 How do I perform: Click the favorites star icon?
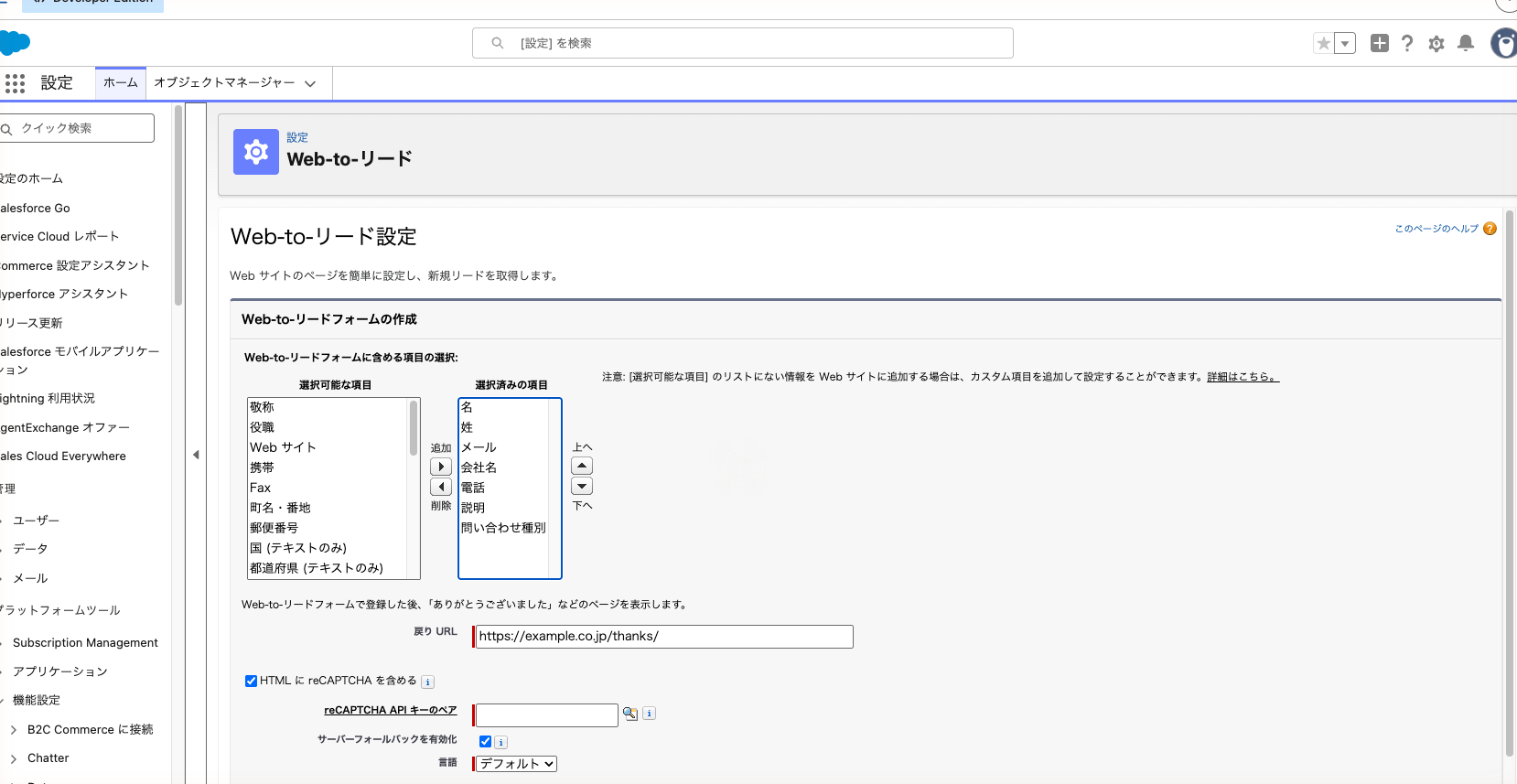[x=1323, y=43]
